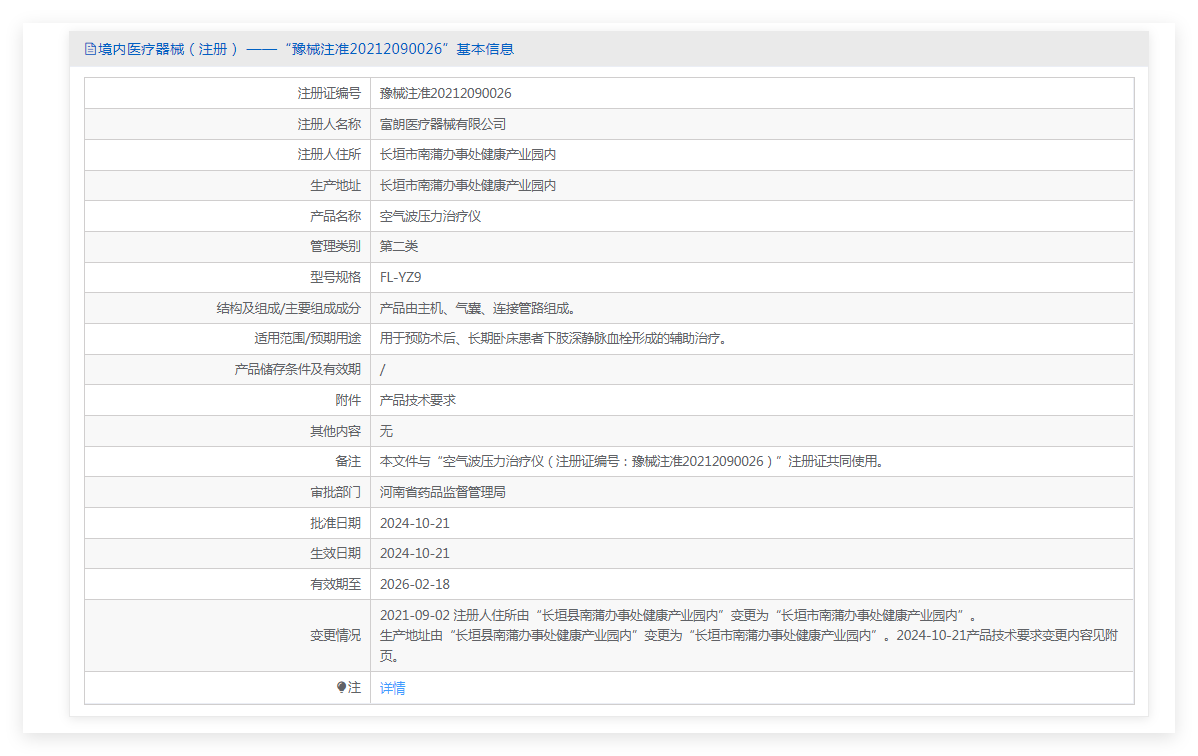Click the 变更情况 row label

[335, 636]
